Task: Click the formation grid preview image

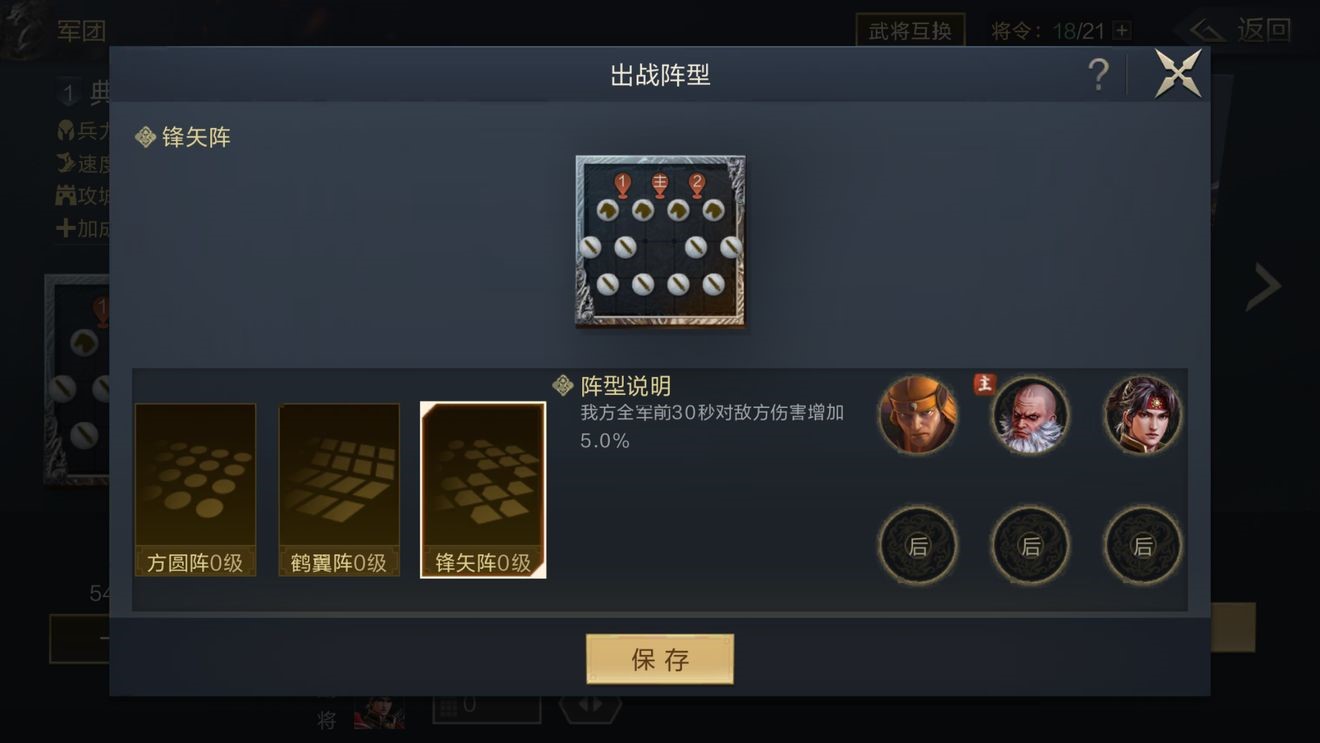Action: (x=661, y=241)
